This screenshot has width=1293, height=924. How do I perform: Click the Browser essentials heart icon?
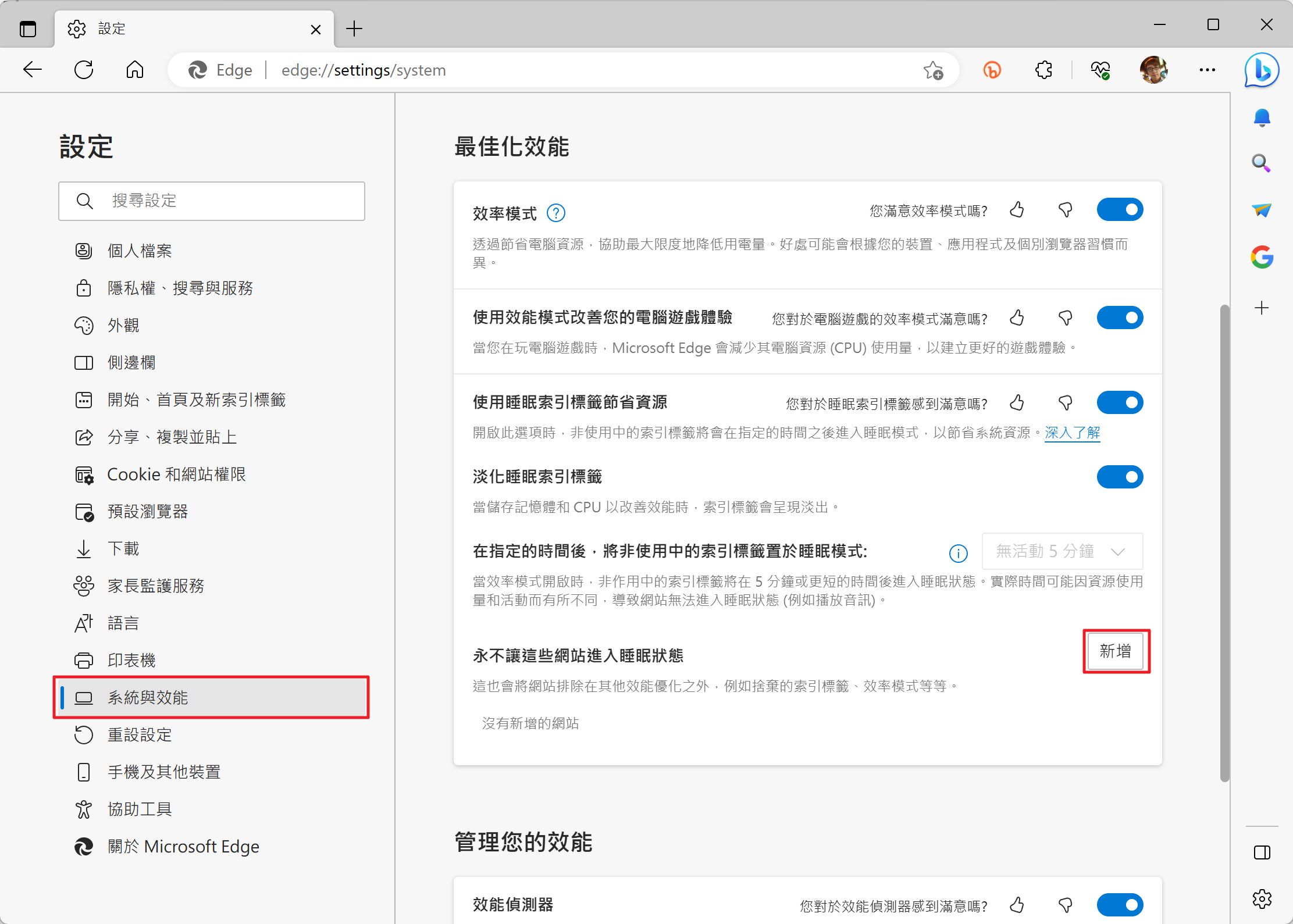1100,70
